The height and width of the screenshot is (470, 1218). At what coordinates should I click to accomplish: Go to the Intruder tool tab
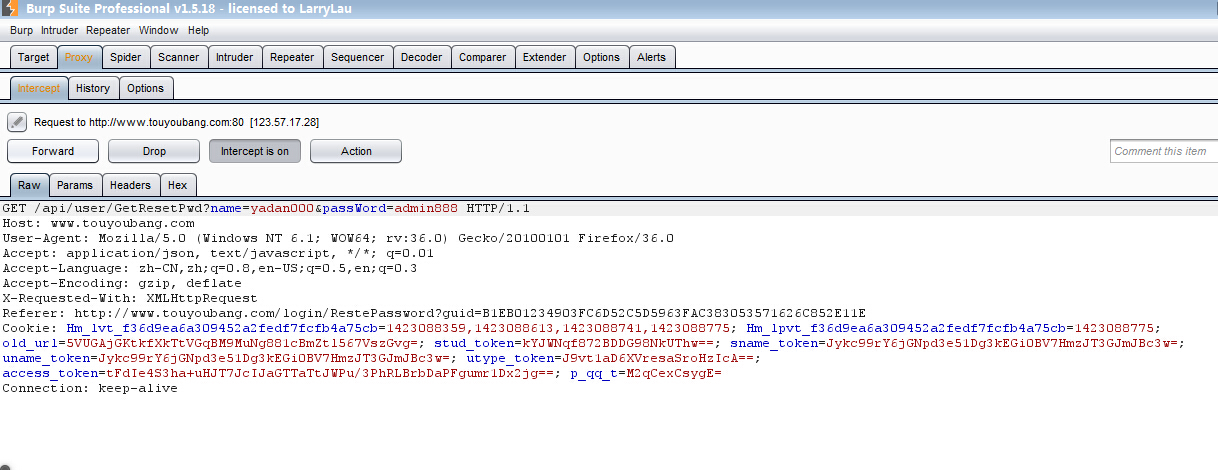click(234, 57)
